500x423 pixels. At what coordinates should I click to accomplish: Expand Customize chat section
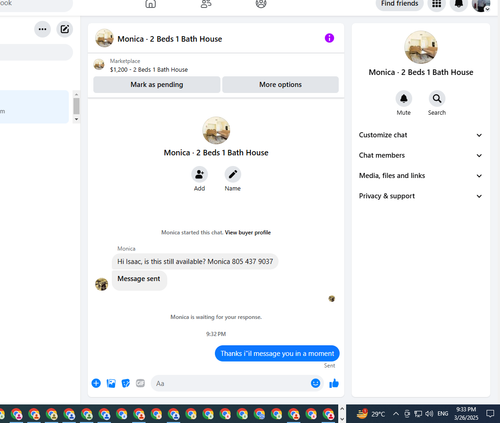pyautogui.click(x=421, y=135)
